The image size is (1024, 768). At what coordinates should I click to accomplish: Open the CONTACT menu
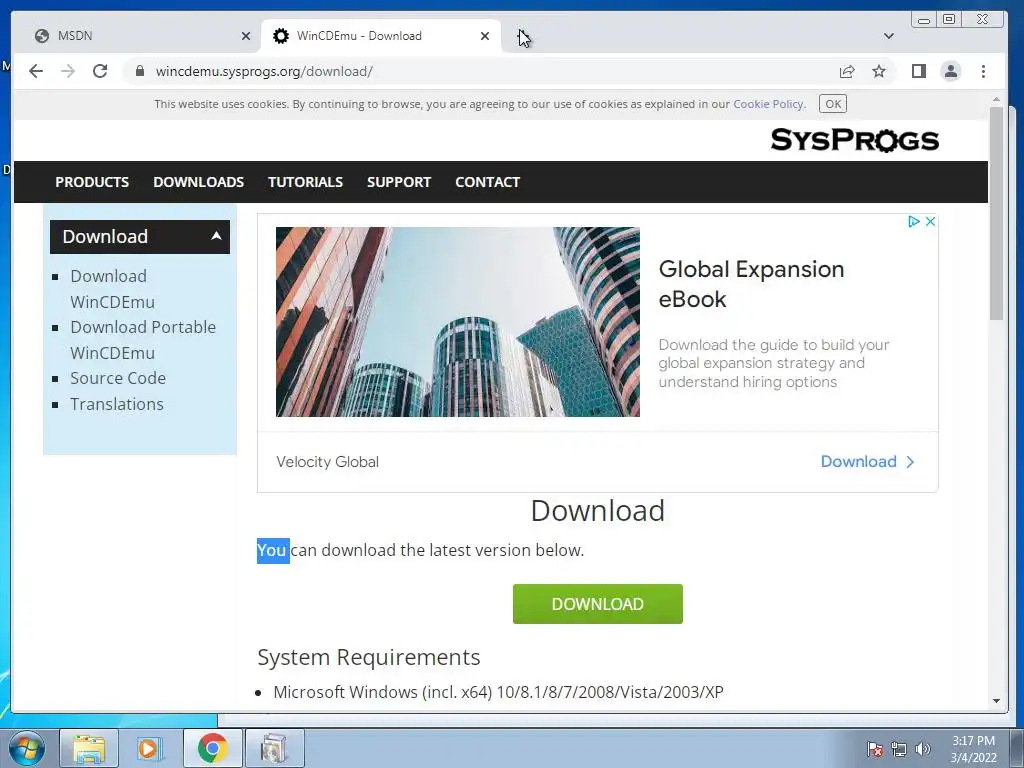click(x=487, y=182)
